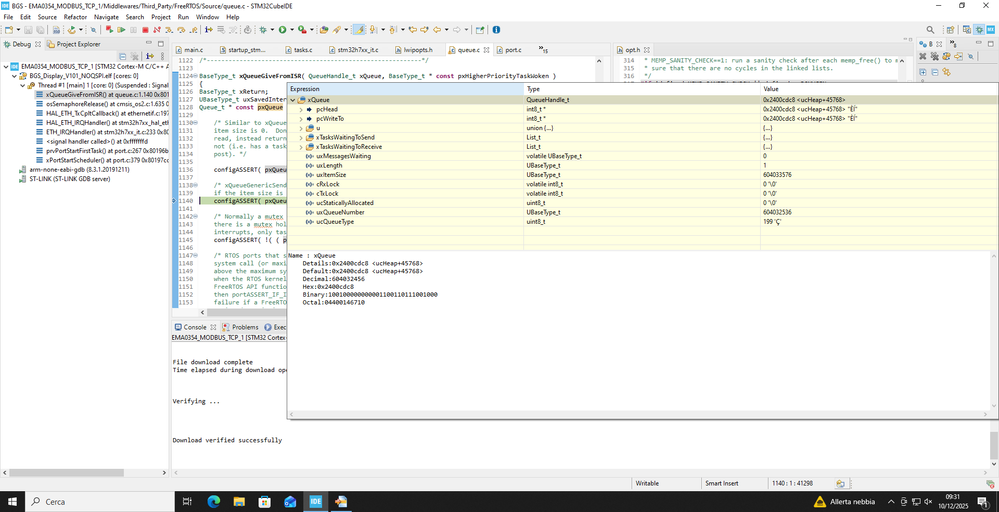Switch to the Debug perspective icon
This screenshot has height=512, width=999.
tap(979, 30)
